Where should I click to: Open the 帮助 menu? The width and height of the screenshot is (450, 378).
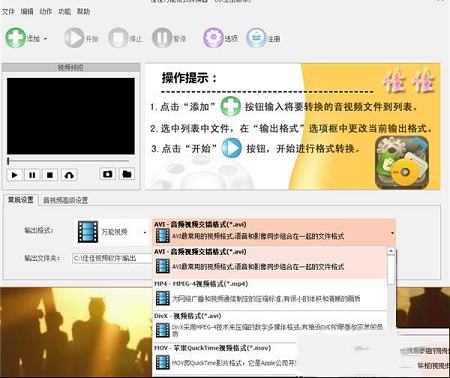83,12
